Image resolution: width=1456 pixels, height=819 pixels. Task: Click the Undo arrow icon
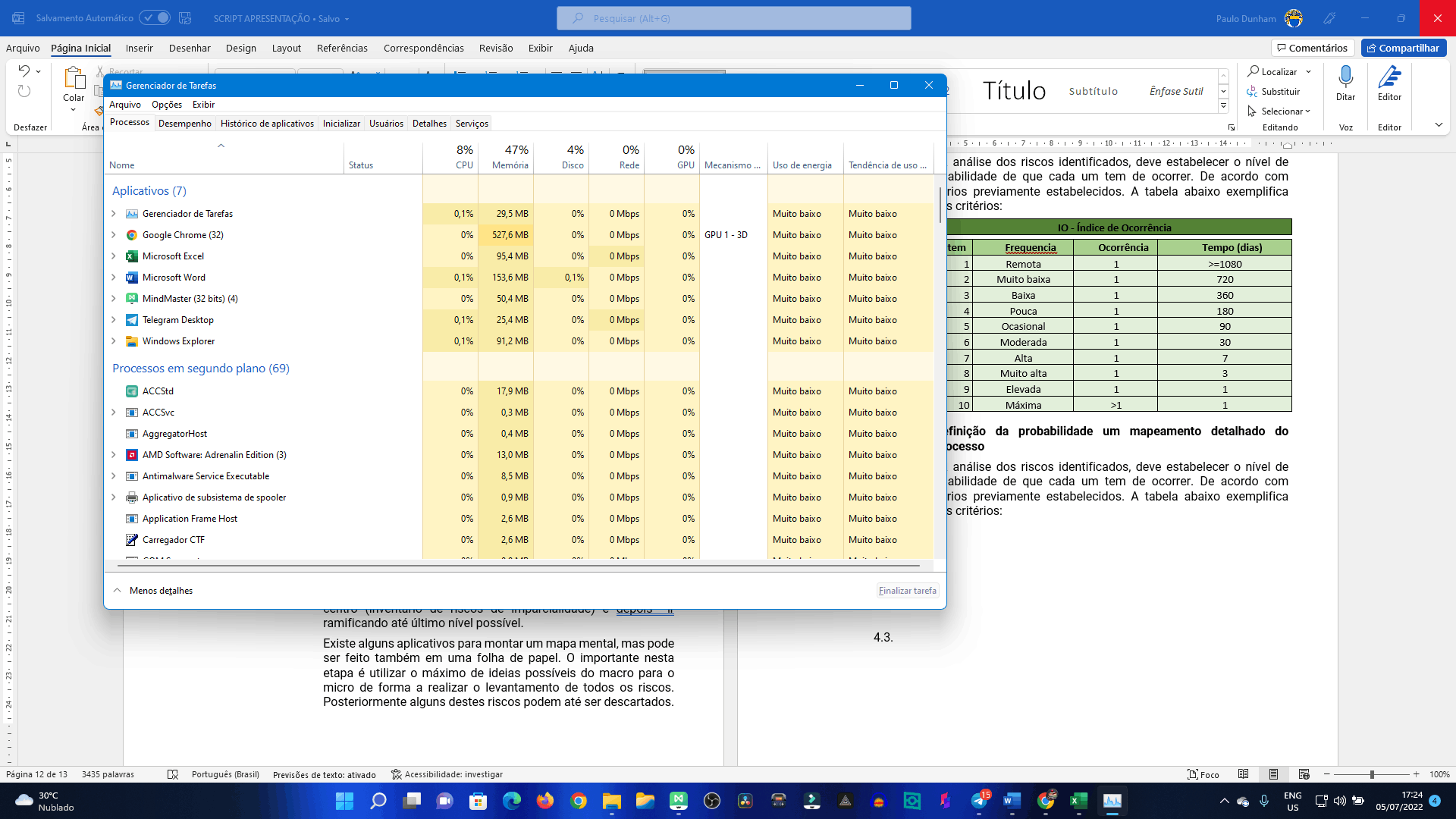tap(24, 71)
